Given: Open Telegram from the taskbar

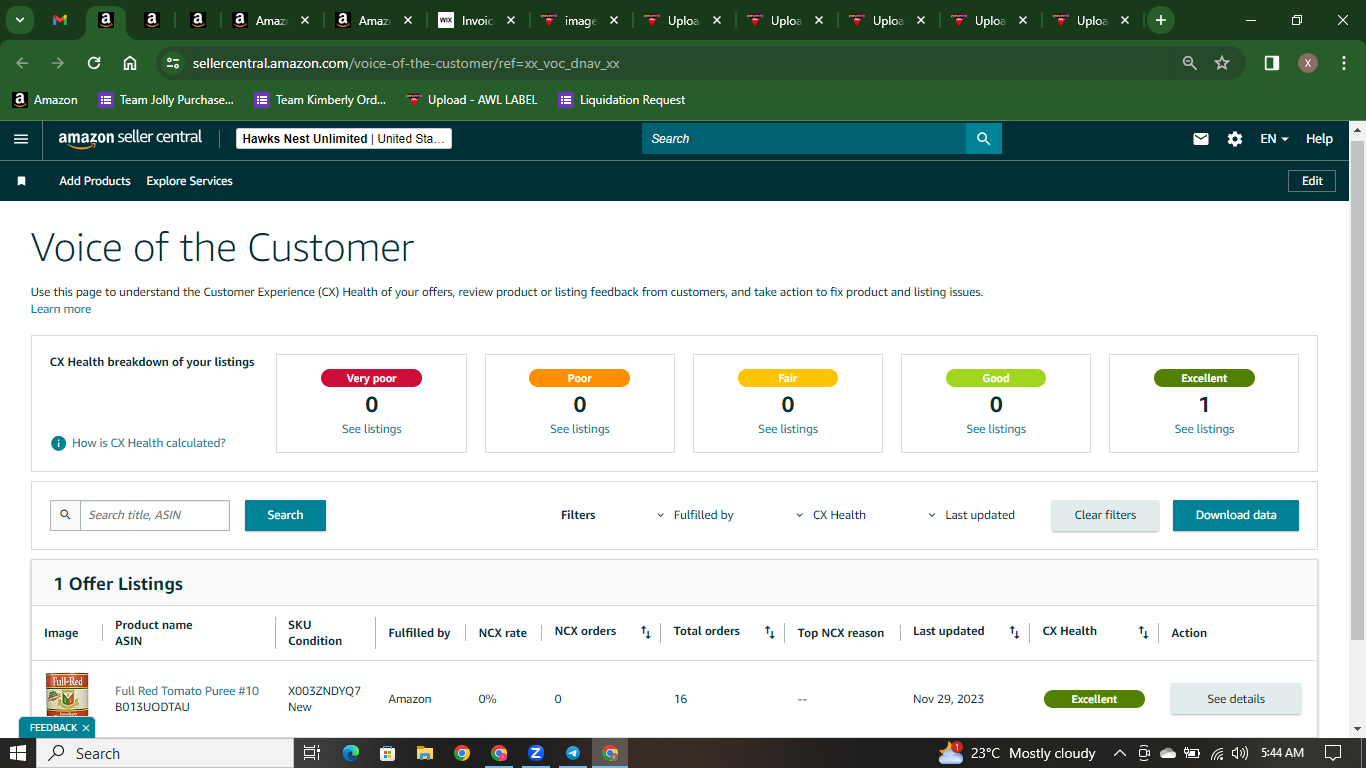Looking at the screenshot, I should pyautogui.click(x=573, y=753).
